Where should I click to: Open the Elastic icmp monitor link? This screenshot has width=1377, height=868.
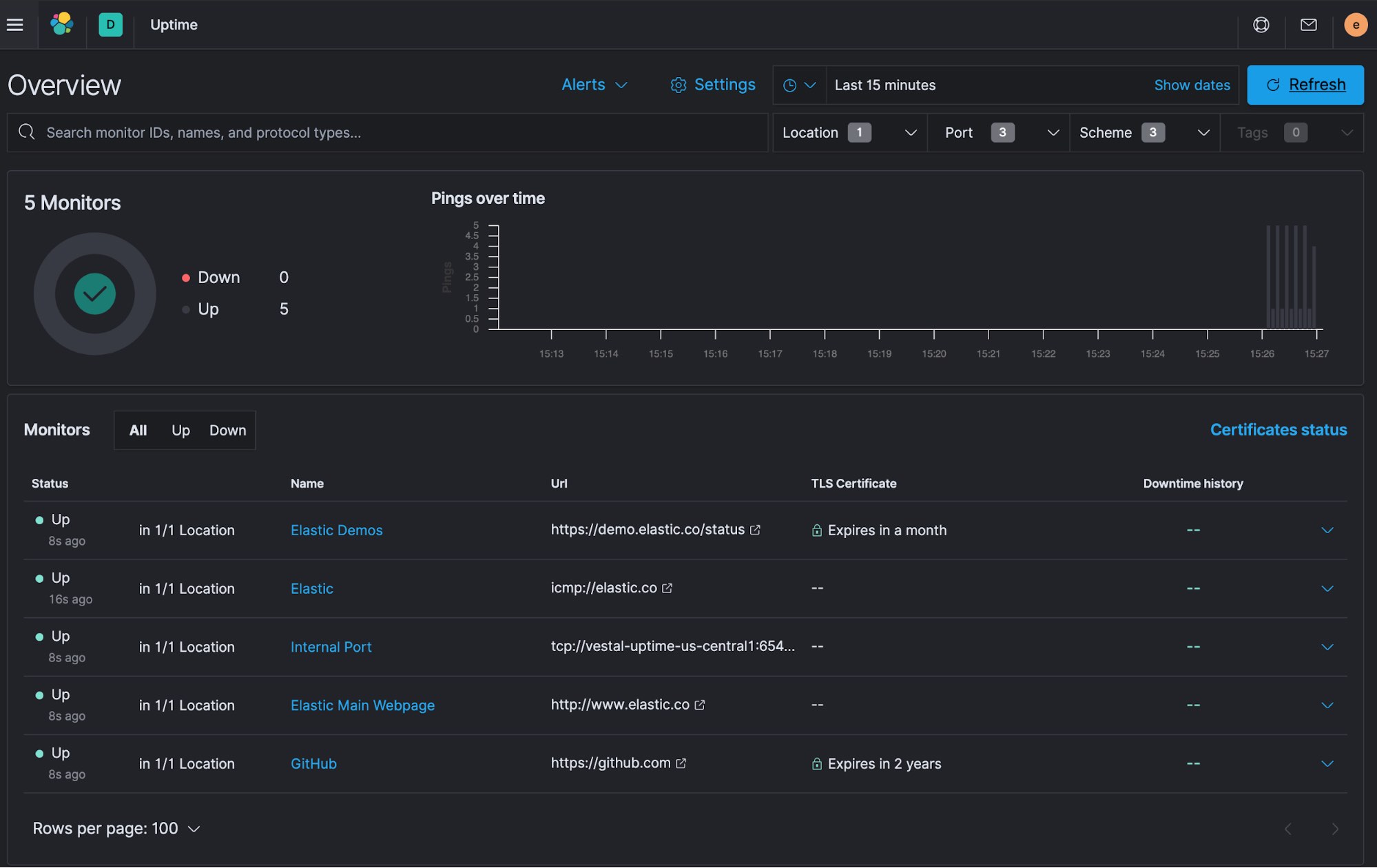click(x=311, y=589)
